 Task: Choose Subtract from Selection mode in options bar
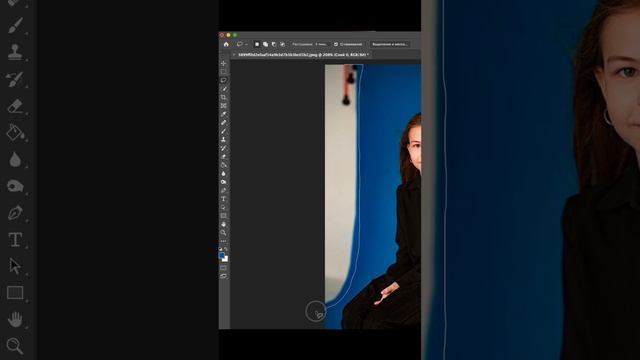(x=274, y=44)
